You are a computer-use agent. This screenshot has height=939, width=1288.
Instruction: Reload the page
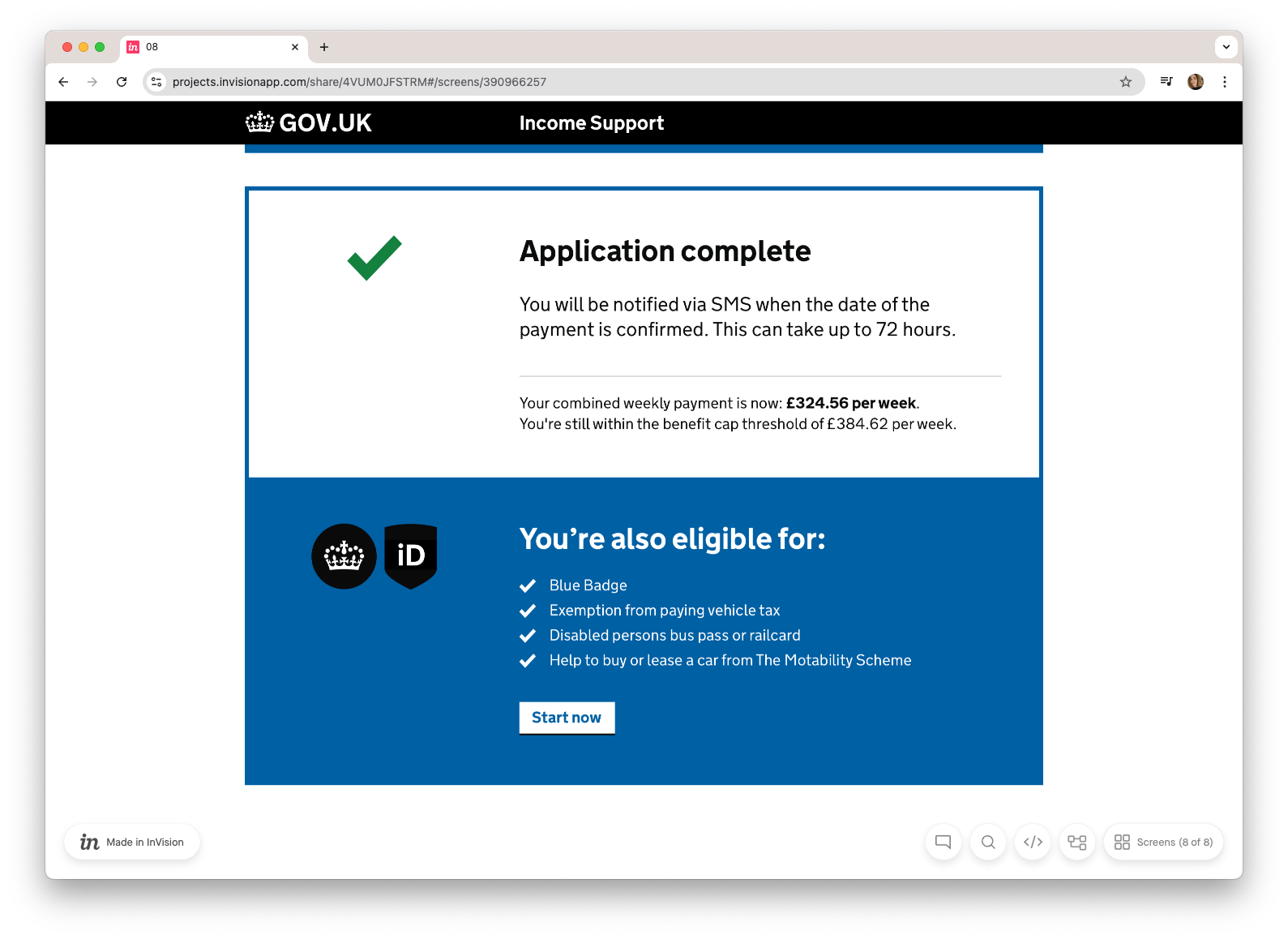[122, 82]
